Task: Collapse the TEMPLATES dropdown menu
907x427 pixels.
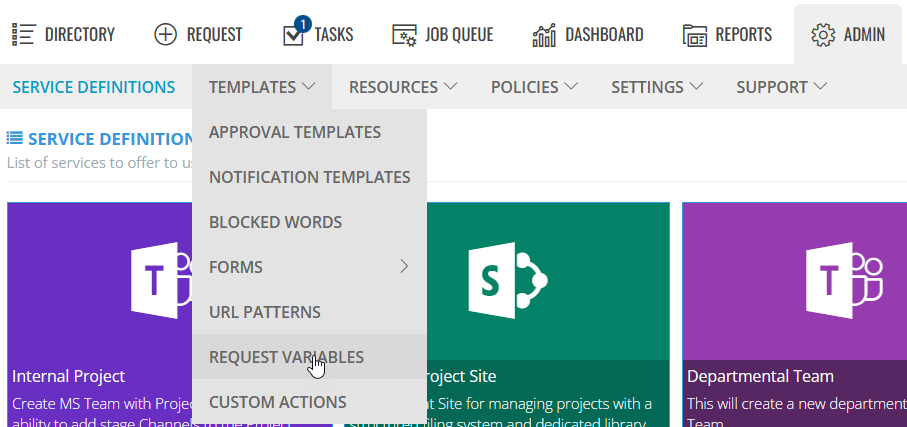Action: coord(262,87)
